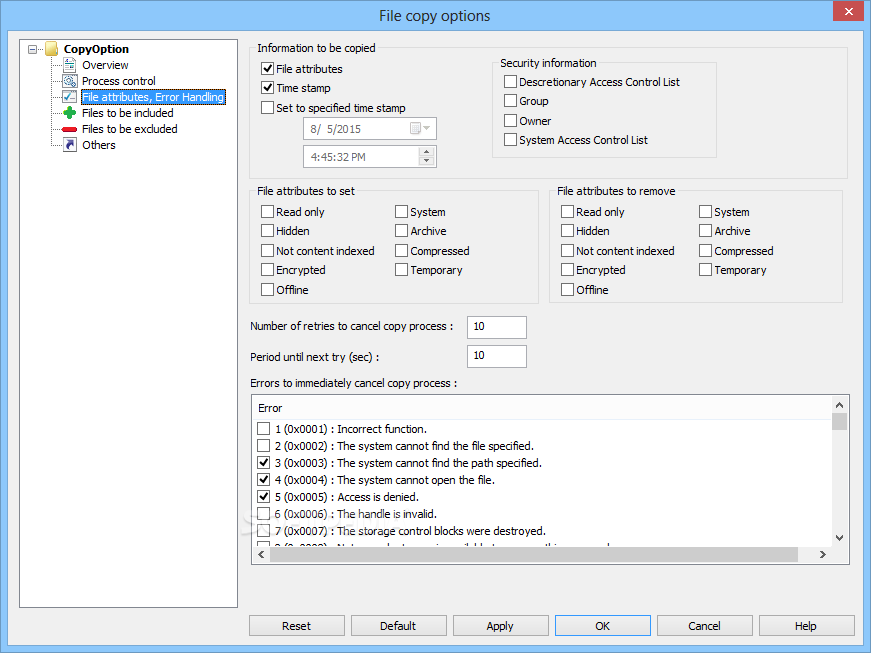The height and width of the screenshot is (653, 871).
Task: Check Encrypted in attributes to remove
Action: (x=567, y=270)
